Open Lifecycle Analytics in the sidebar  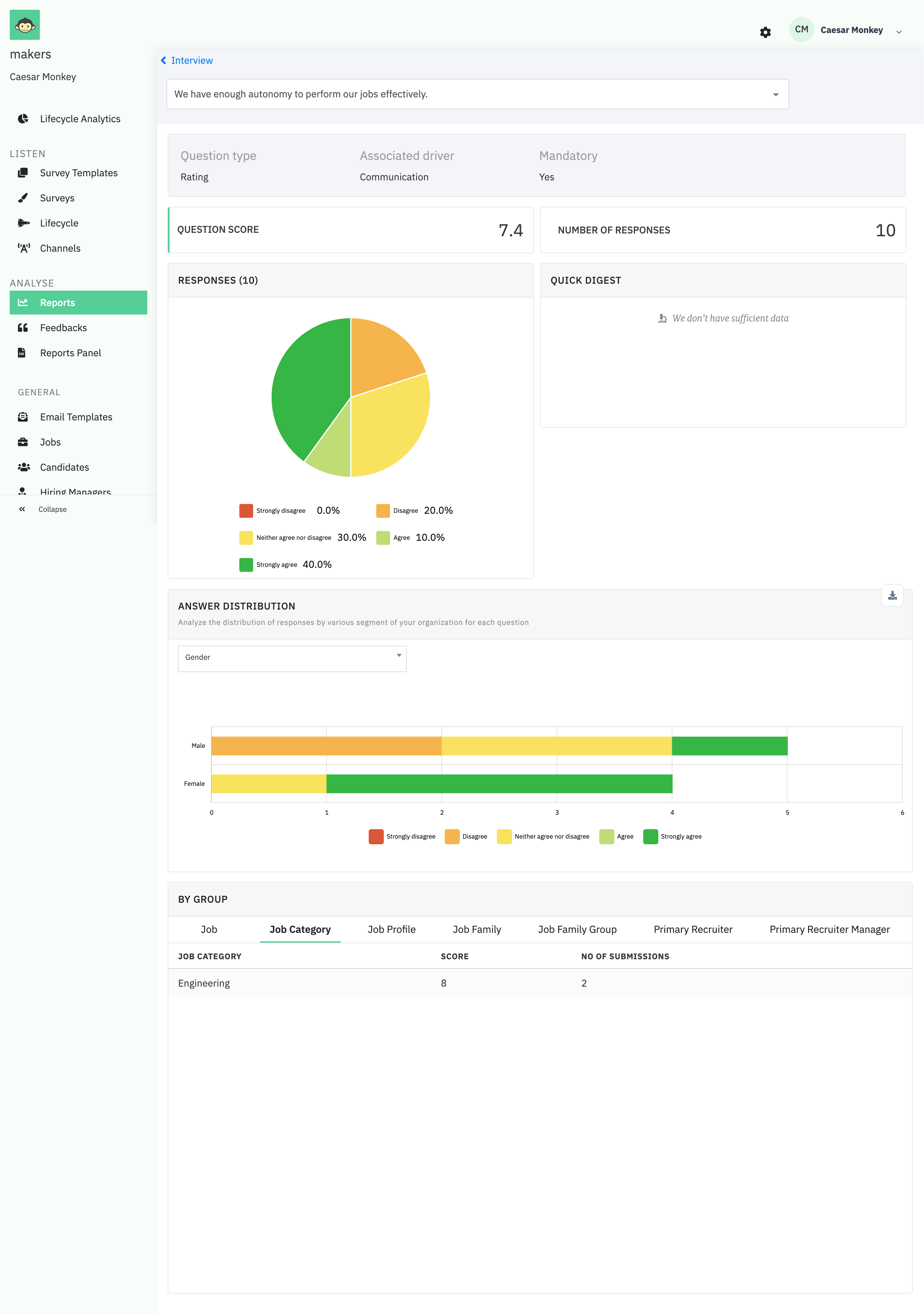click(80, 118)
